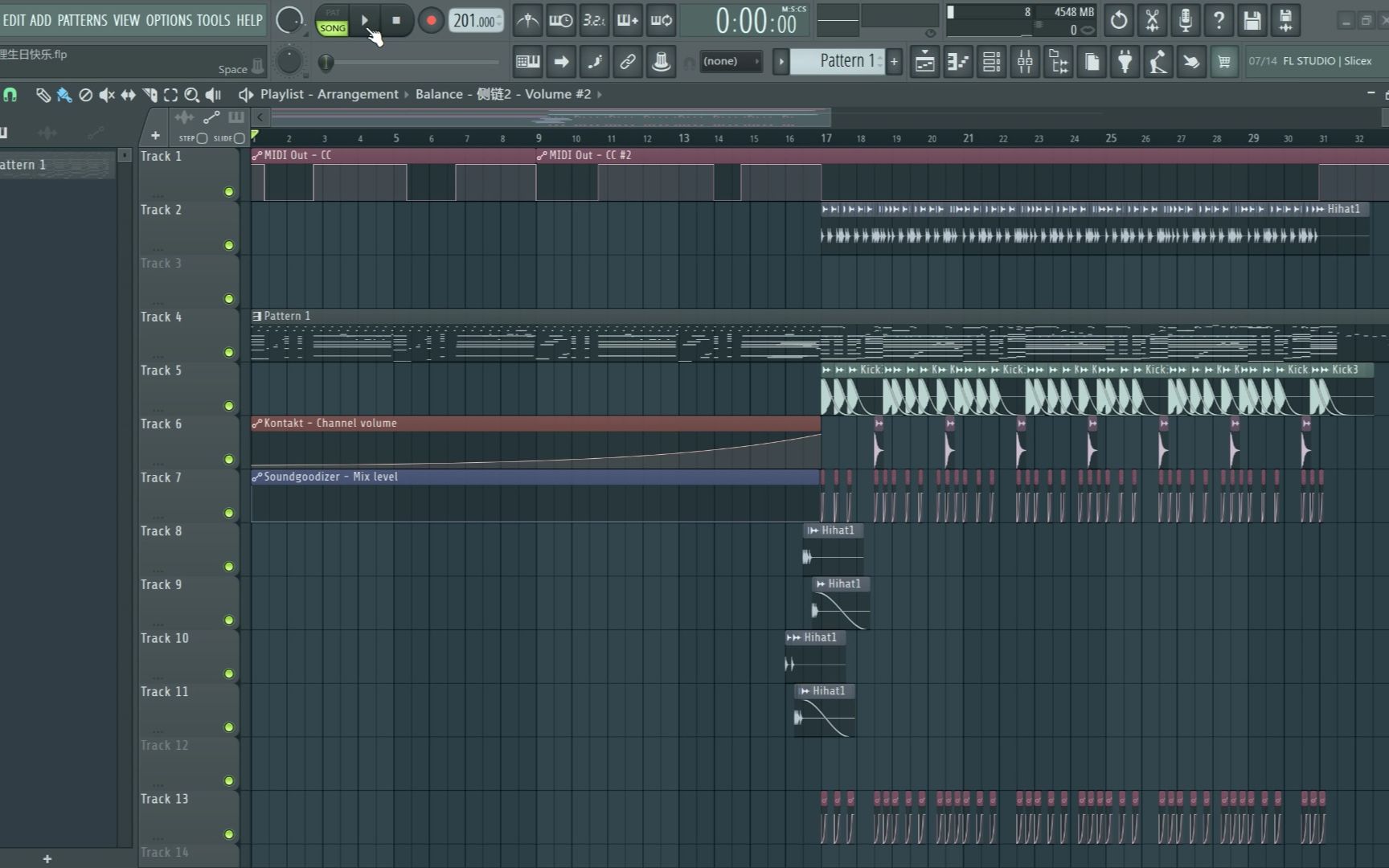Select the playlist Select tool
Viewport: 1389px width, 868px height.
(x=170, y=95)
